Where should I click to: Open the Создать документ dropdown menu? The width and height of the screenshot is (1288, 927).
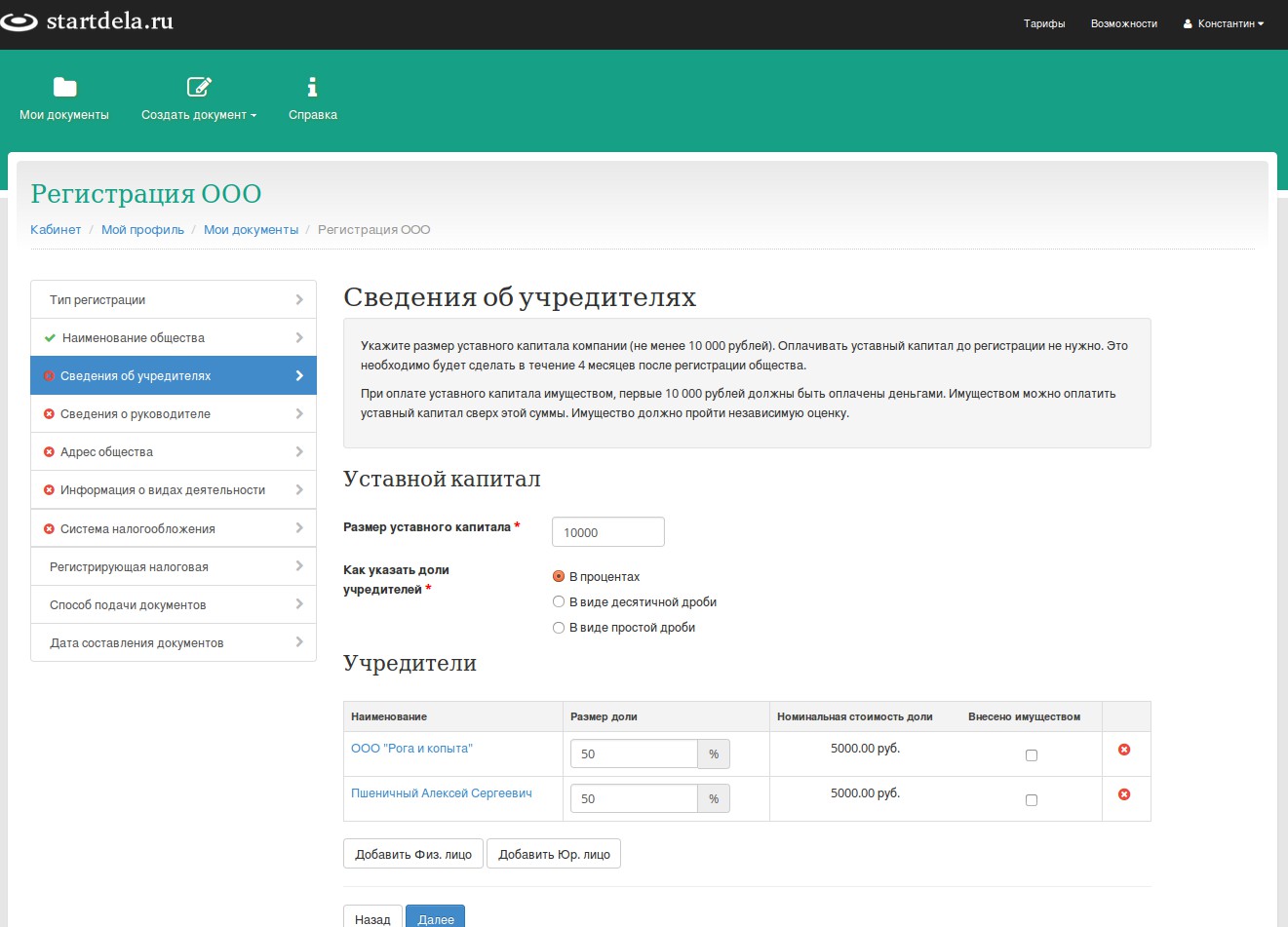tap(199, 115)
